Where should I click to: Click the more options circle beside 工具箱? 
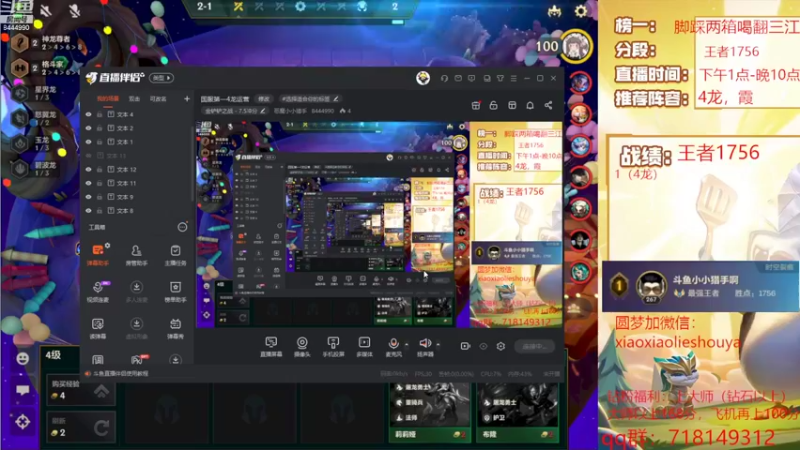point(182,227)
